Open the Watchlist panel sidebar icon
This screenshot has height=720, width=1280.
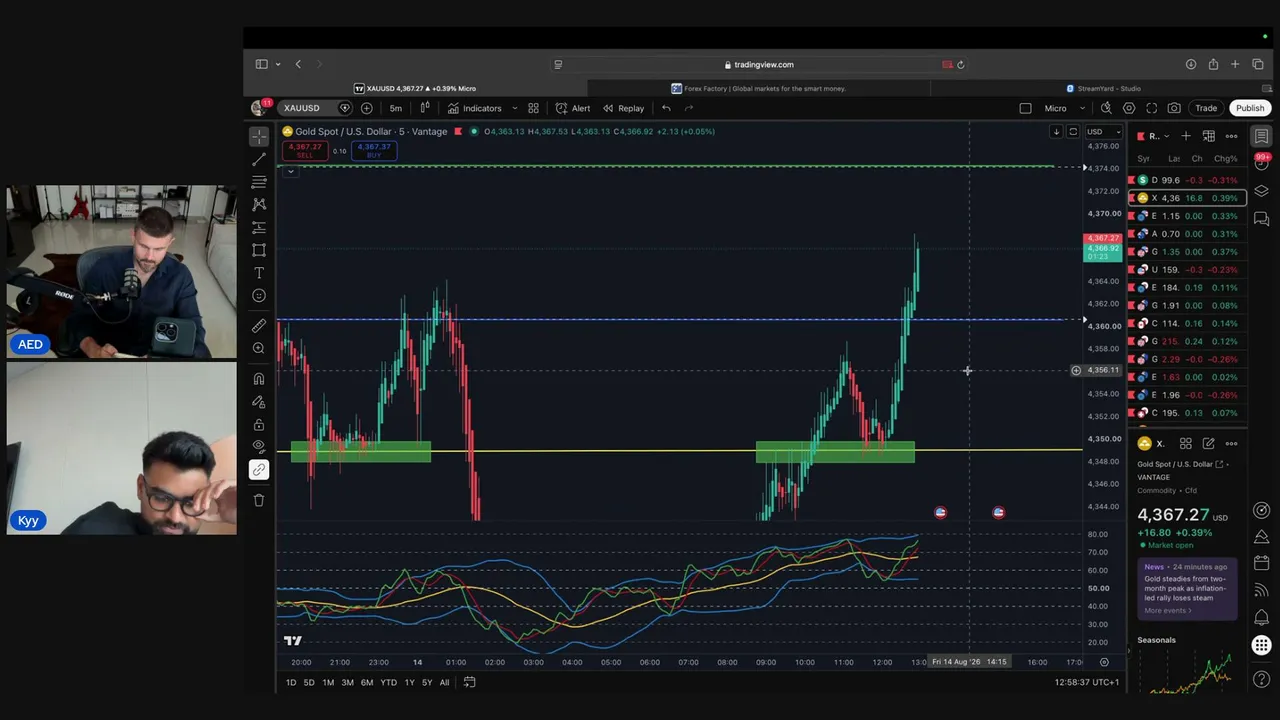click(x=1262, y=136)
